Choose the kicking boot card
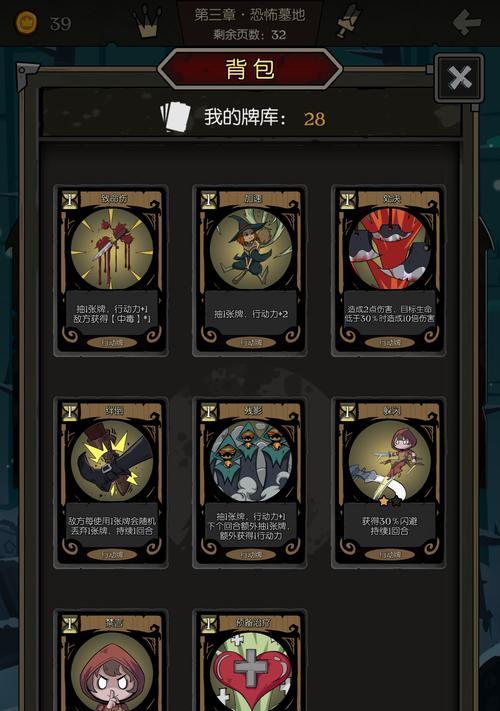The image size is (500, 711). (x=111, y=483)
